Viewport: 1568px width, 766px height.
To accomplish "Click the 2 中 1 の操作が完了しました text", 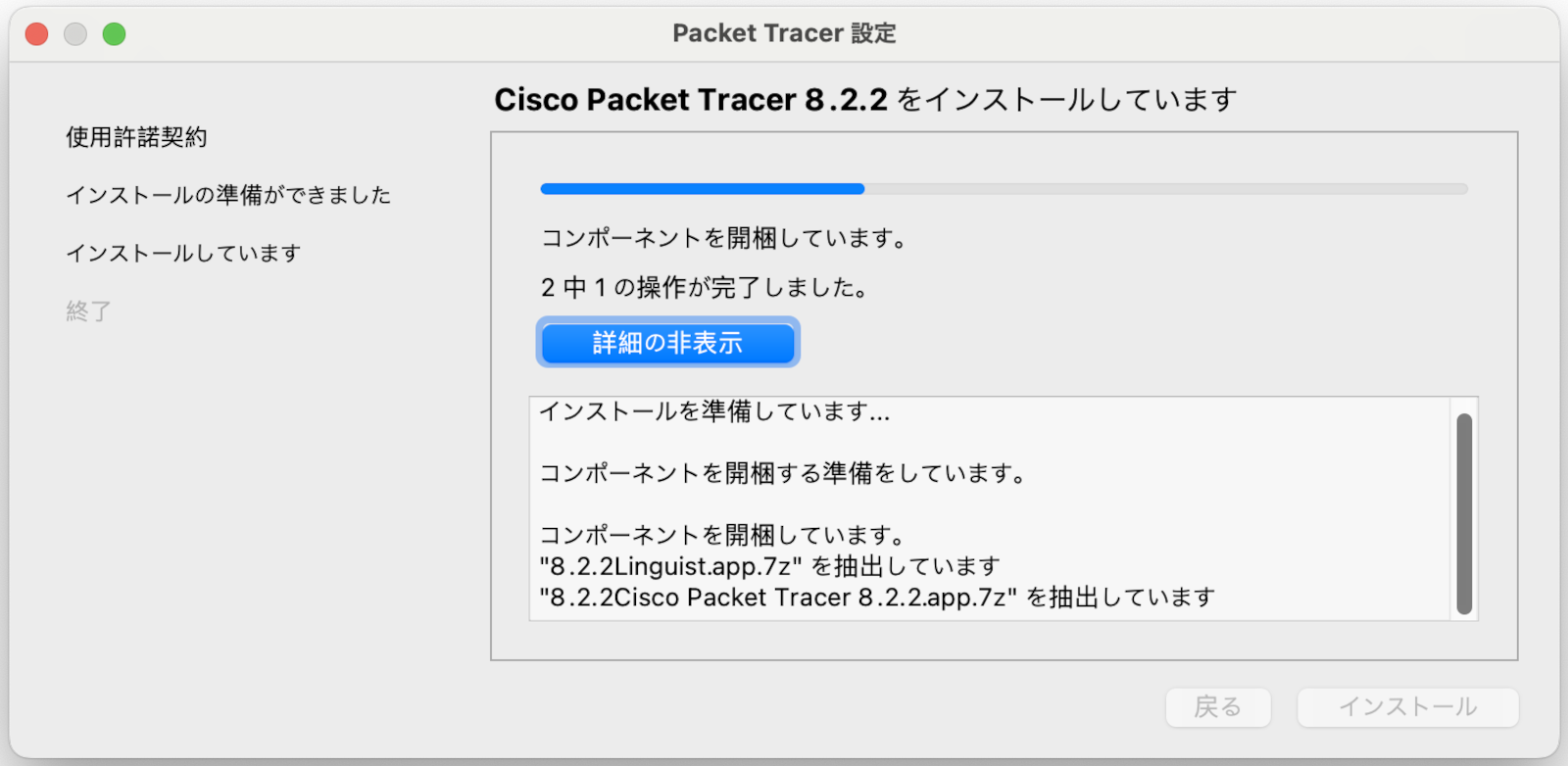I will pos(705,288).
